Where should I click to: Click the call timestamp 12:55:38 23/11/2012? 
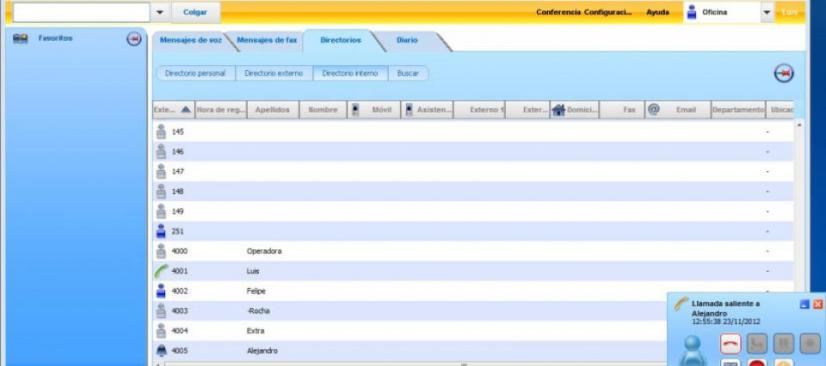click(x=726, y=321)
